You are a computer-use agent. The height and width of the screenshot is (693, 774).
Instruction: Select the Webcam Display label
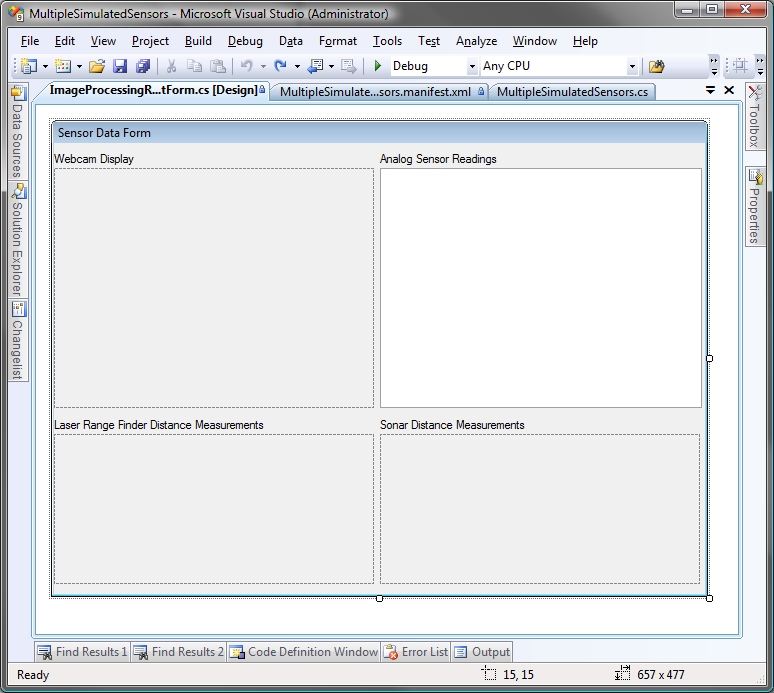coord(94,159)
